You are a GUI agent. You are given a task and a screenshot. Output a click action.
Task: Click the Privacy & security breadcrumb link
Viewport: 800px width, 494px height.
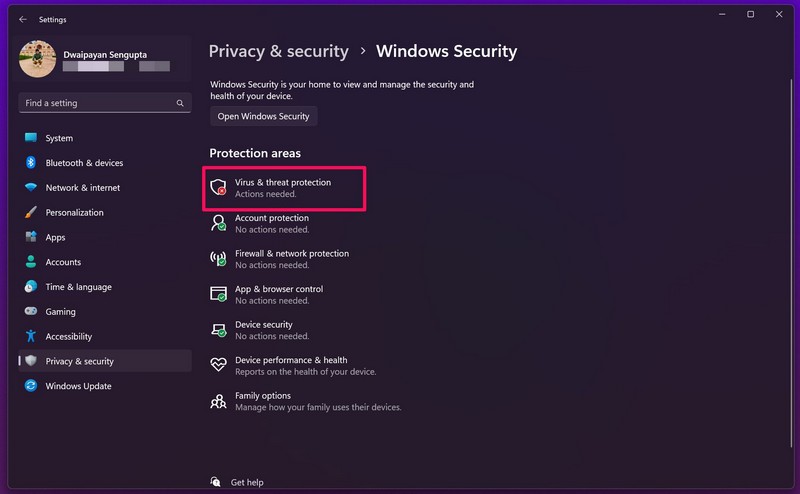[278, 51]
